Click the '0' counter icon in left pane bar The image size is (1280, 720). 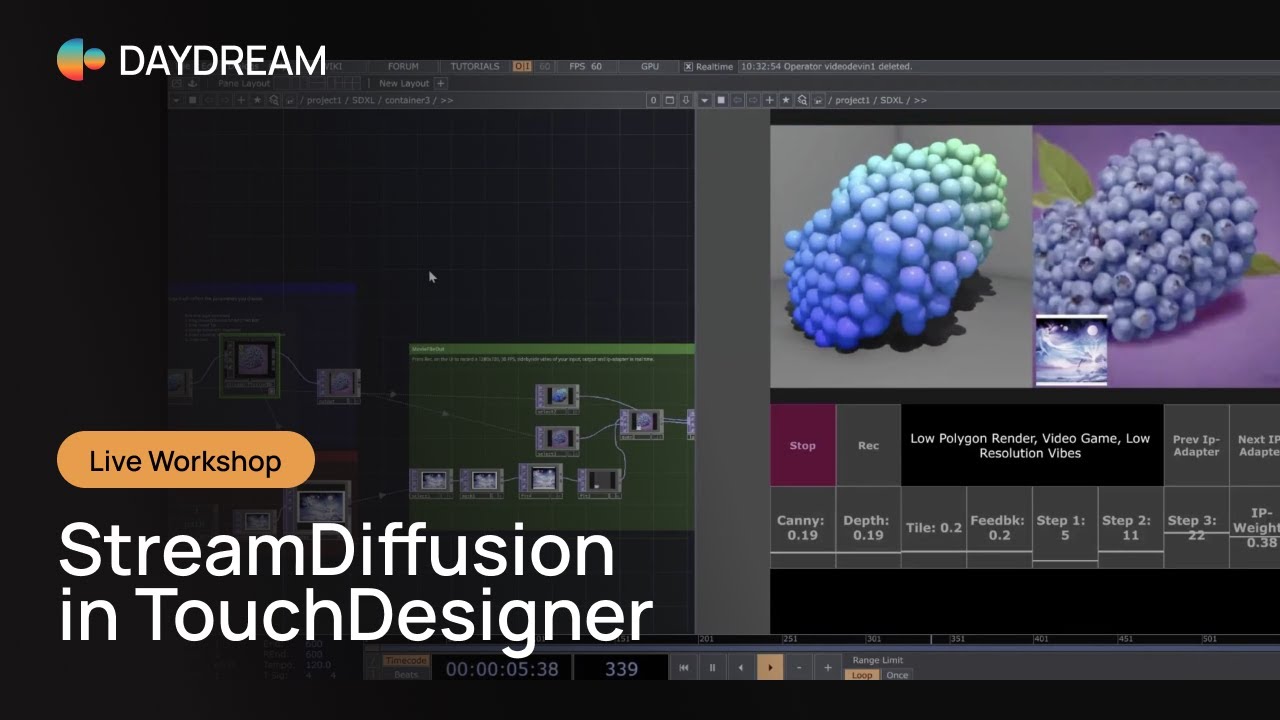pos(654,100)
